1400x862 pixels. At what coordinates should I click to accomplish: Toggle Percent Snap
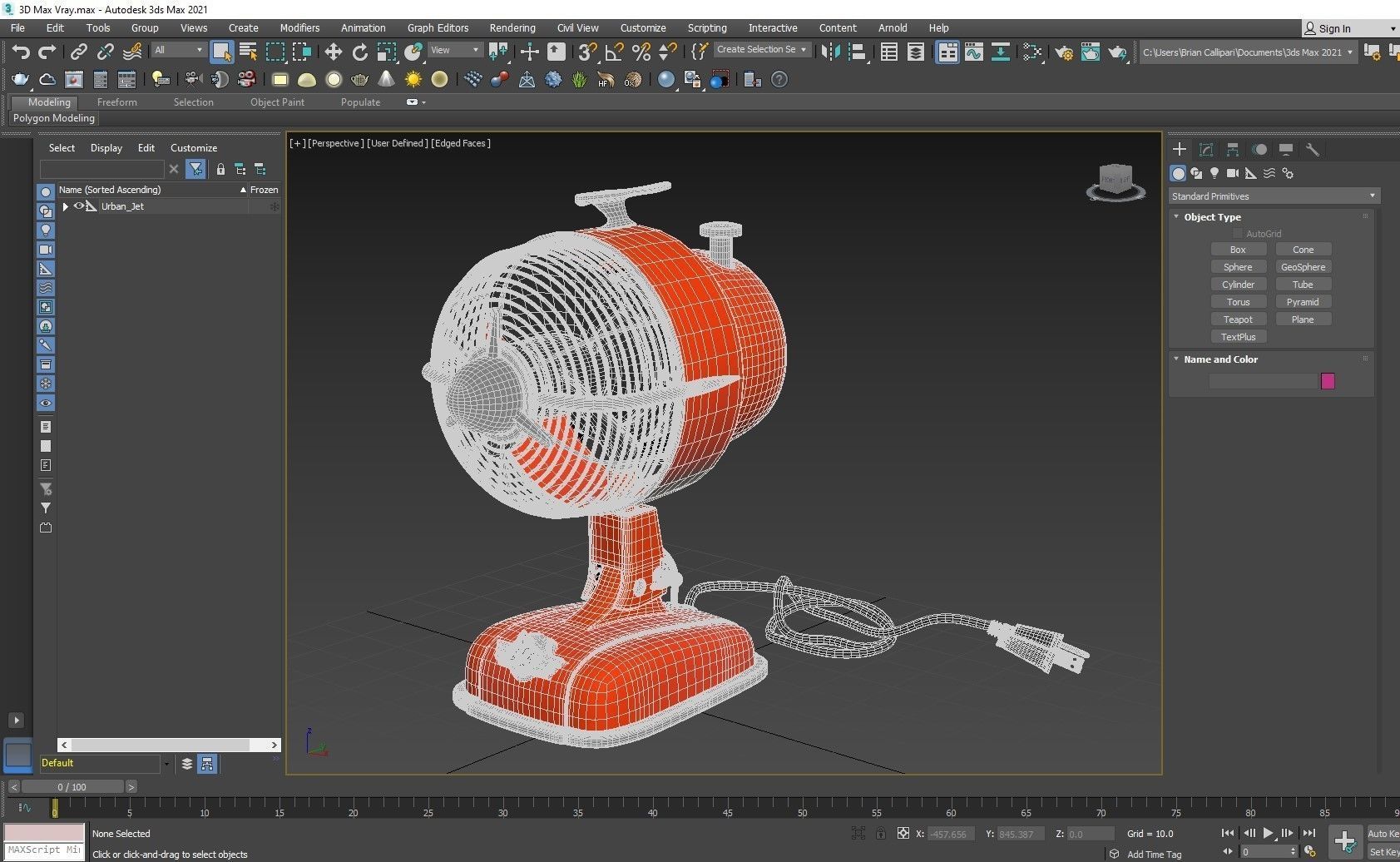(x=641, y=52)
